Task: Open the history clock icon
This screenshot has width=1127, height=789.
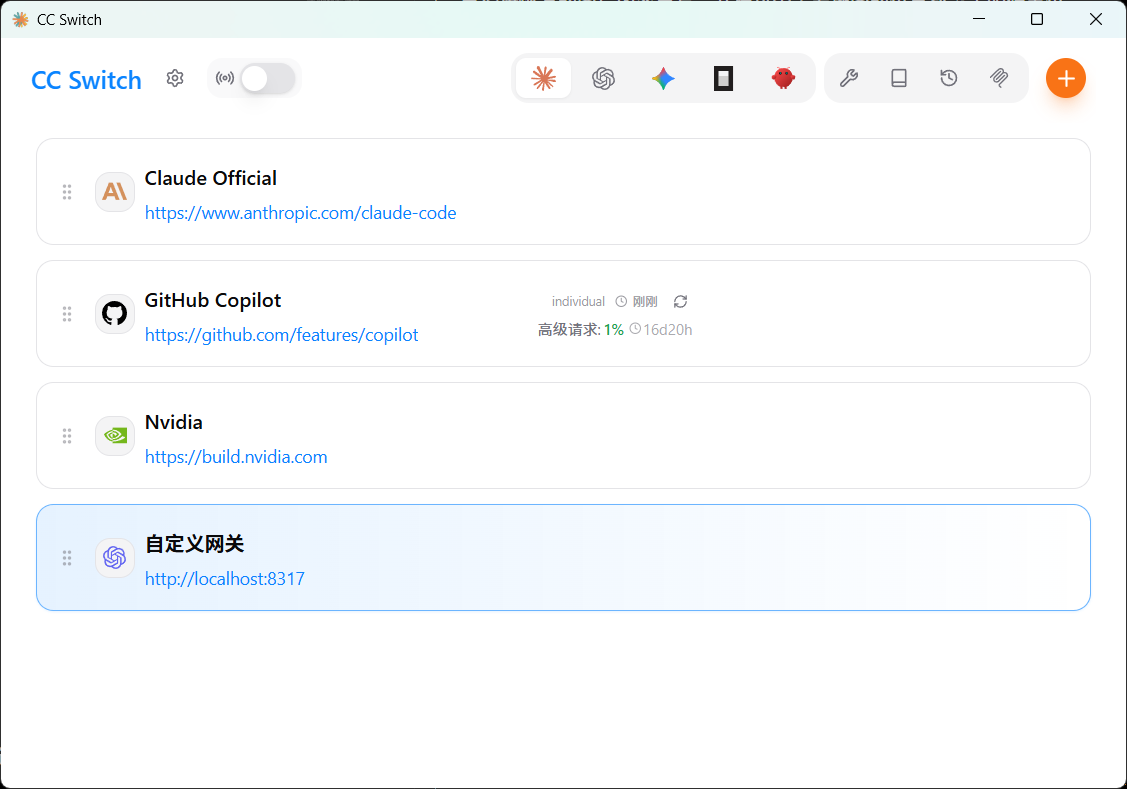Action: click(x=949, y=78)
